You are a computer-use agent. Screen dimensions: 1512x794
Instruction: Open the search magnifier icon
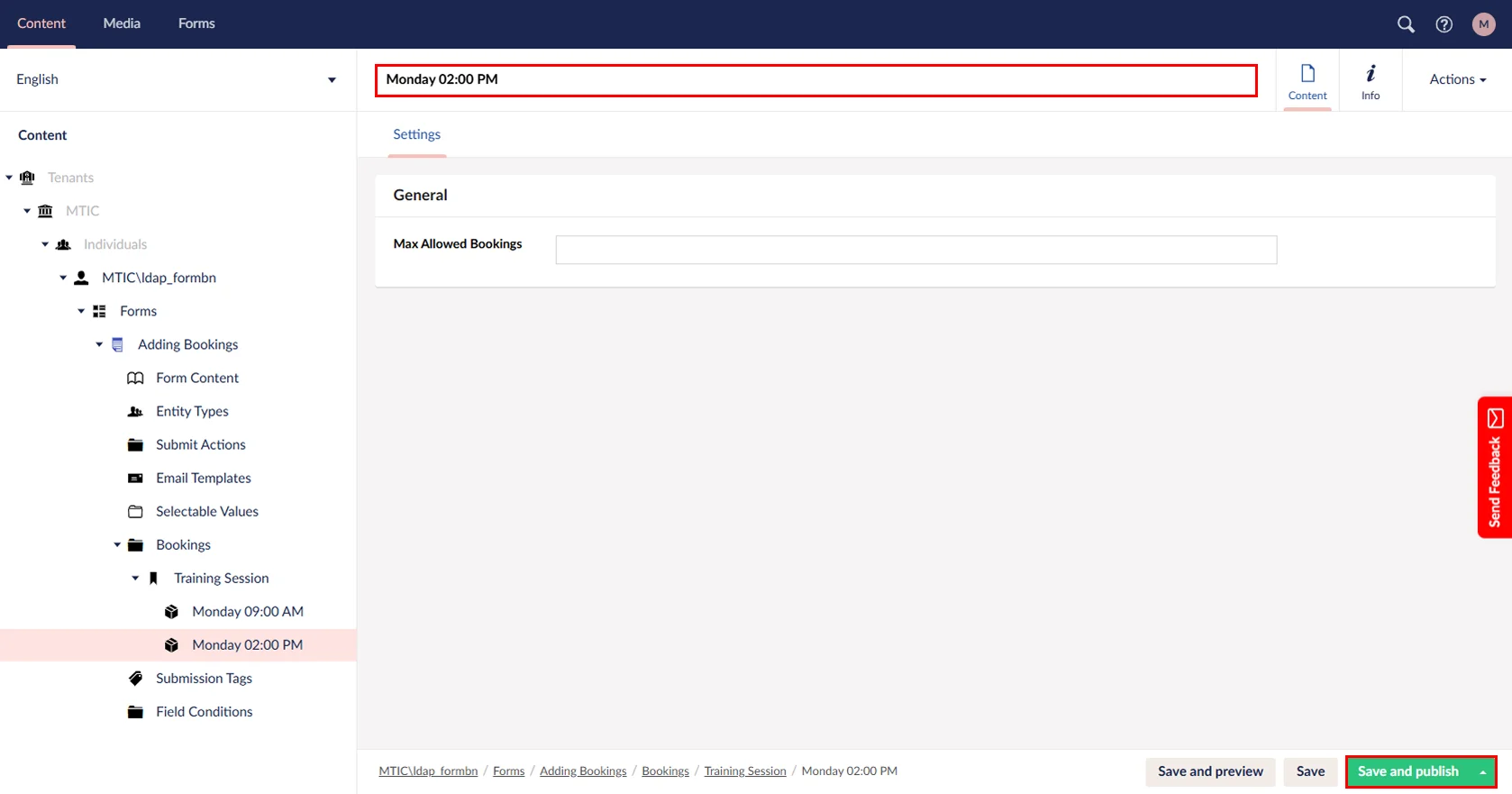pos(1405,24)
